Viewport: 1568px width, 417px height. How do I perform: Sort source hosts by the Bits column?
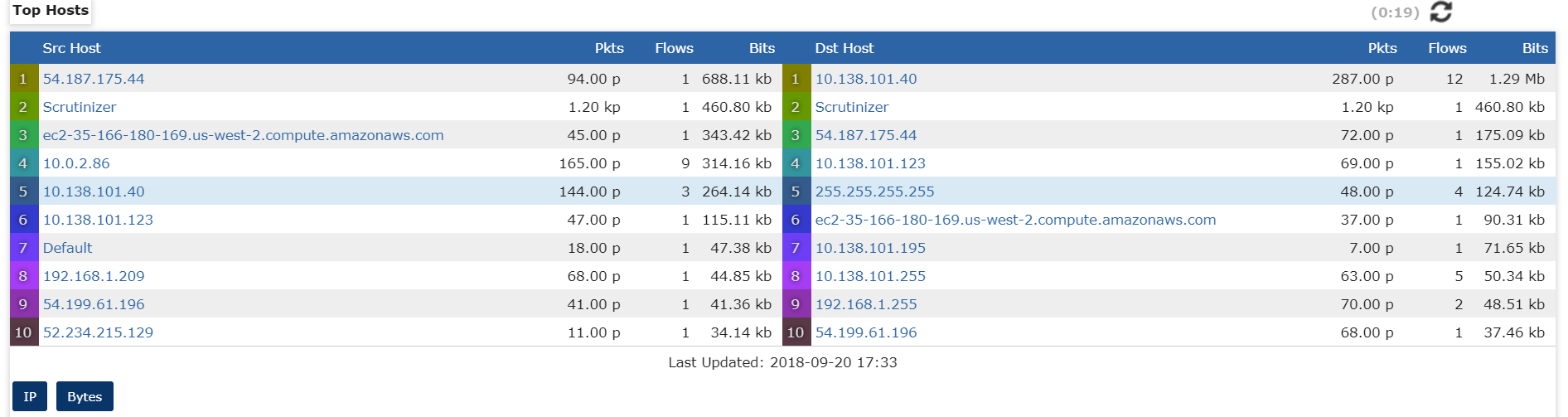click(x=762, y=48)
